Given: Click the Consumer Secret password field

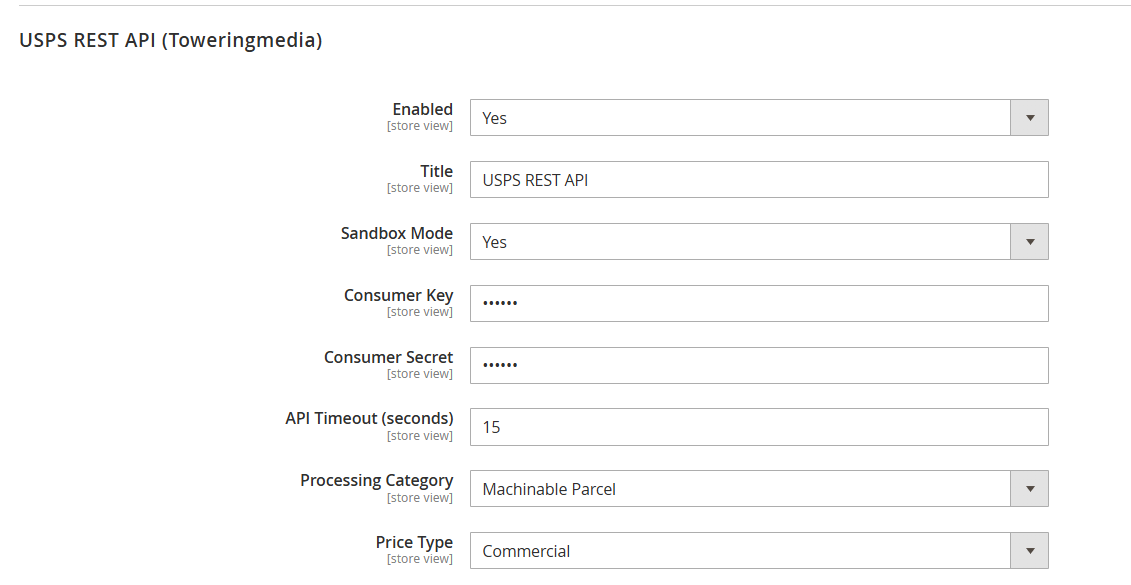Looking at the screenshot, I should [x=760, y=365].
